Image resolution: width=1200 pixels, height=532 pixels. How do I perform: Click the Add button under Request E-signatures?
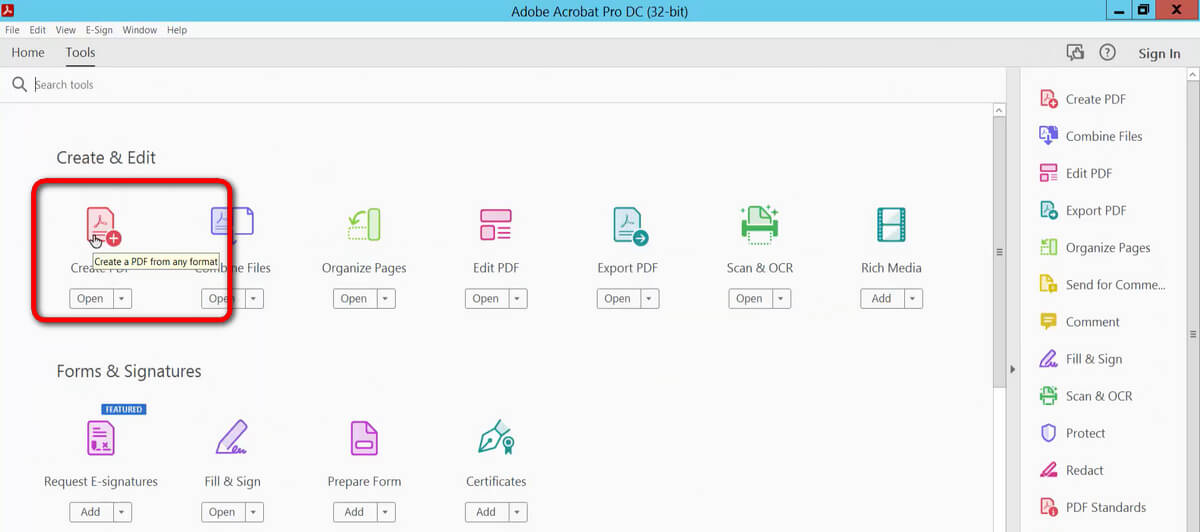[90, 512]
